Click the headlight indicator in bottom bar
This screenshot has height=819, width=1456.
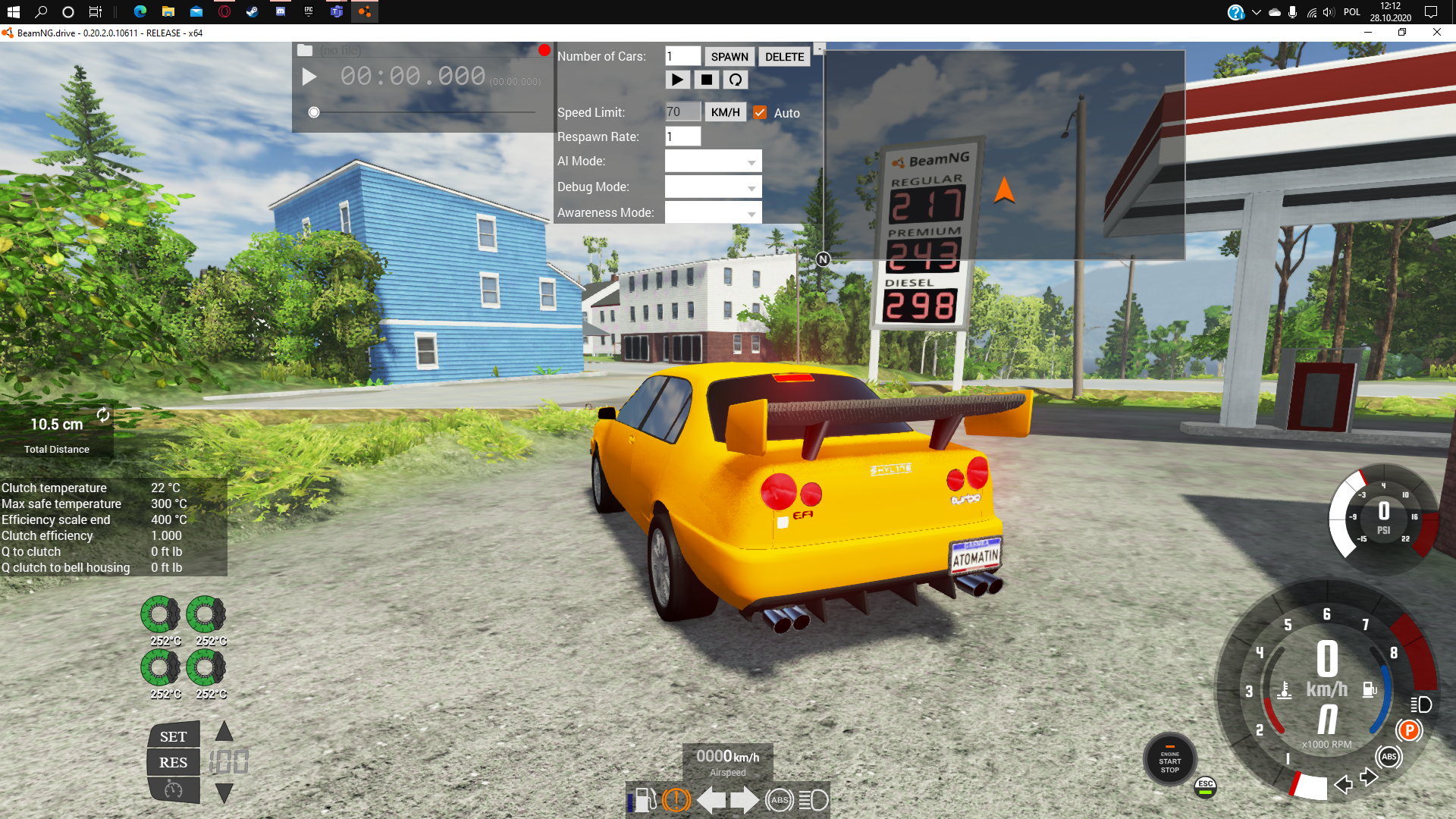coord(813,799)
